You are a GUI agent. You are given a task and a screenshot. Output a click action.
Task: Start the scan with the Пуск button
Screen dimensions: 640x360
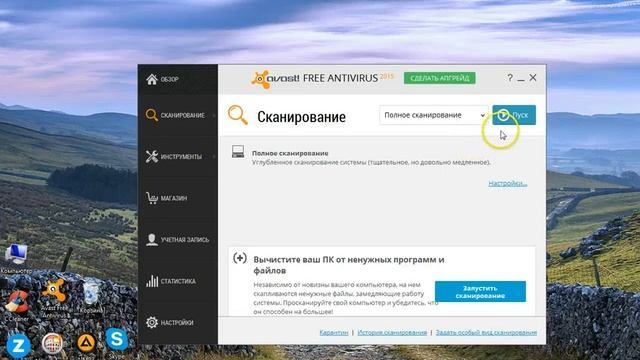coord(514,115)
